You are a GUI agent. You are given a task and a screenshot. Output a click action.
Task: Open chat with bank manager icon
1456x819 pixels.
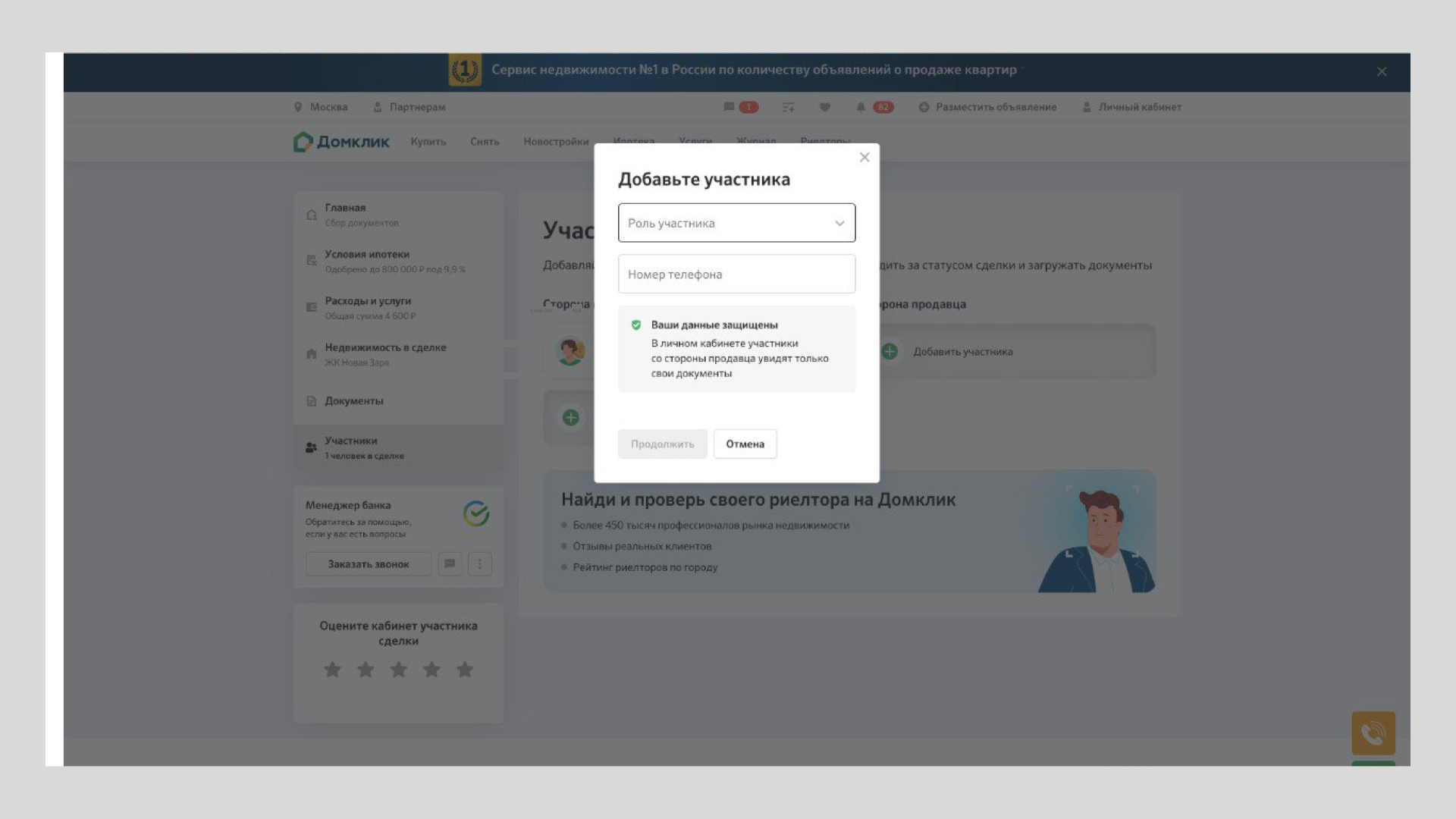(x=450, y=563)
